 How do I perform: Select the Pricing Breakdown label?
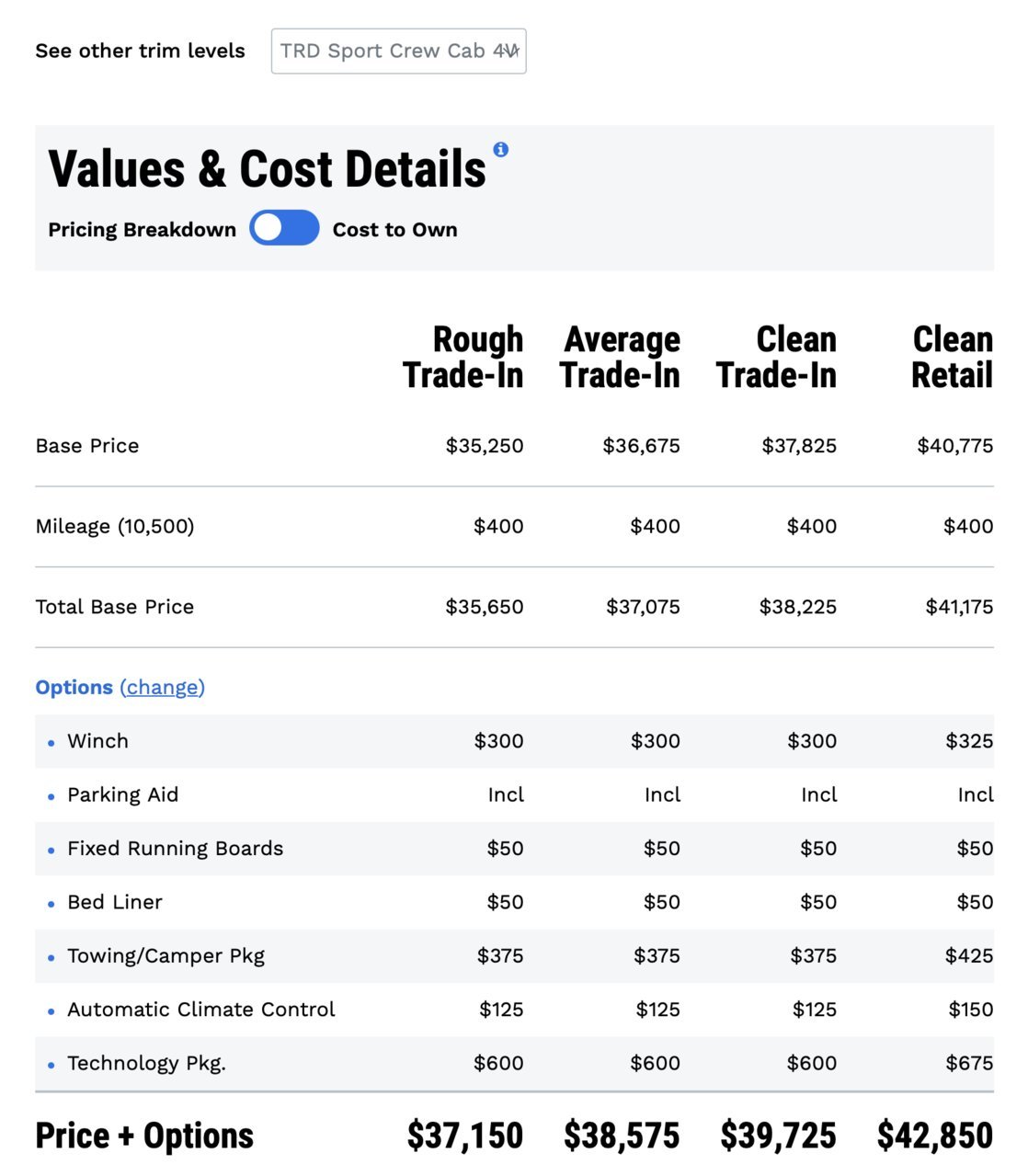tap(142, 230)
